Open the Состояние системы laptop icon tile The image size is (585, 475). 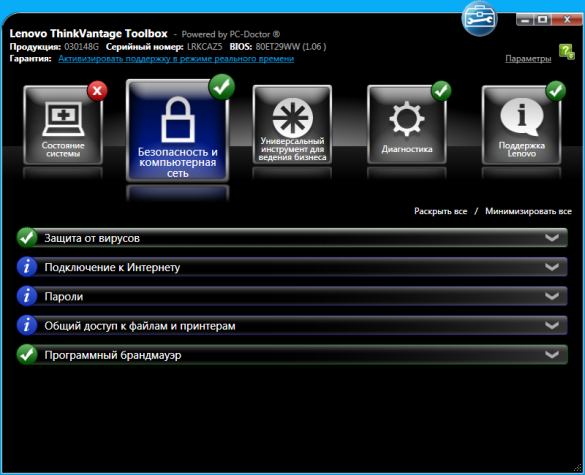tap(63, 125)
